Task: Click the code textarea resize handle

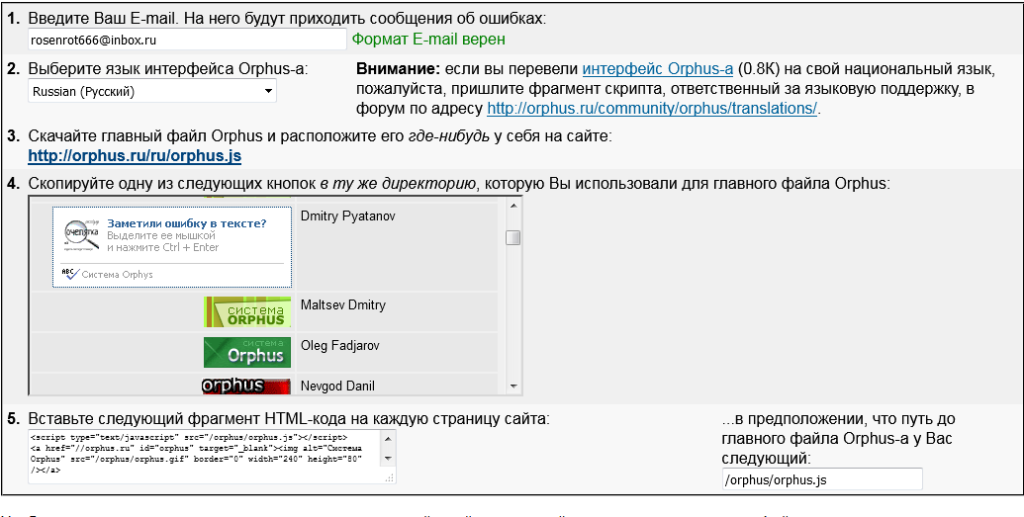Action: [389, 478]
